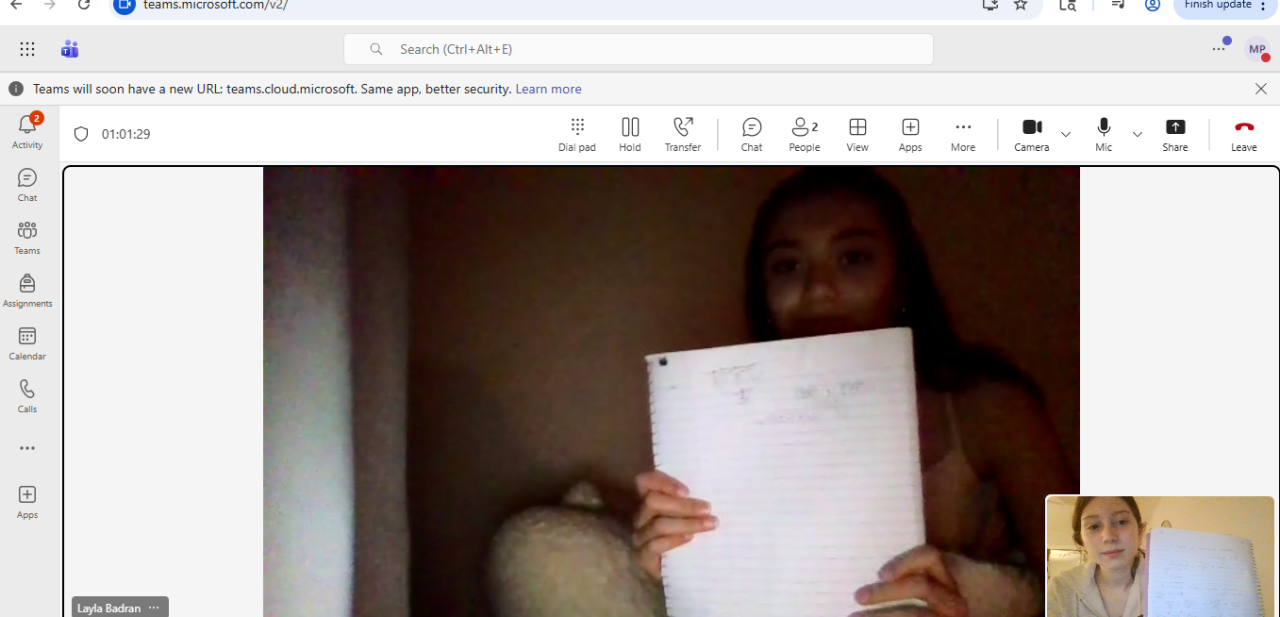
Task: Click the Teams search box
Action: 638,49
